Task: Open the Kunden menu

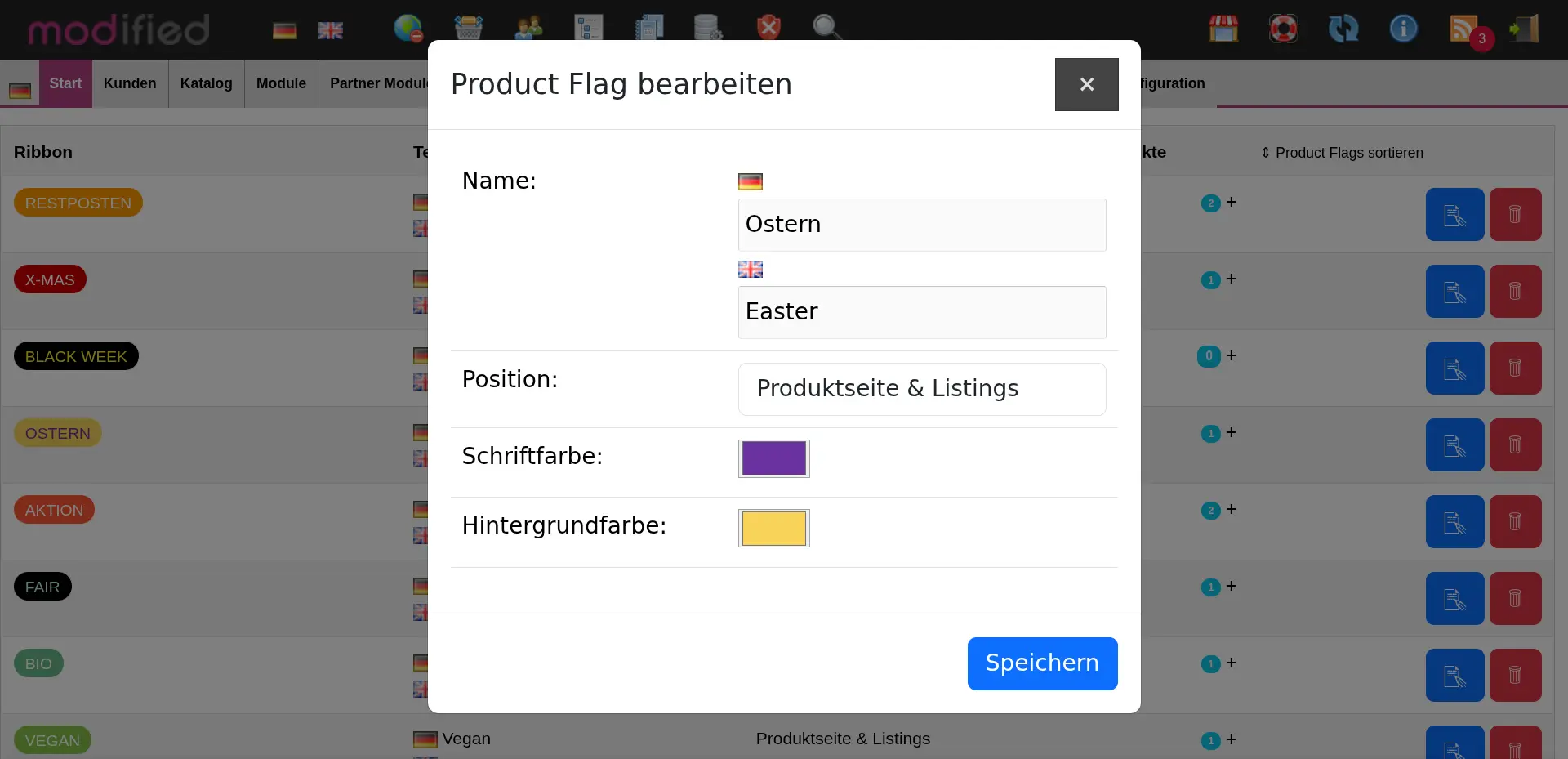Action: click(130, 83)
